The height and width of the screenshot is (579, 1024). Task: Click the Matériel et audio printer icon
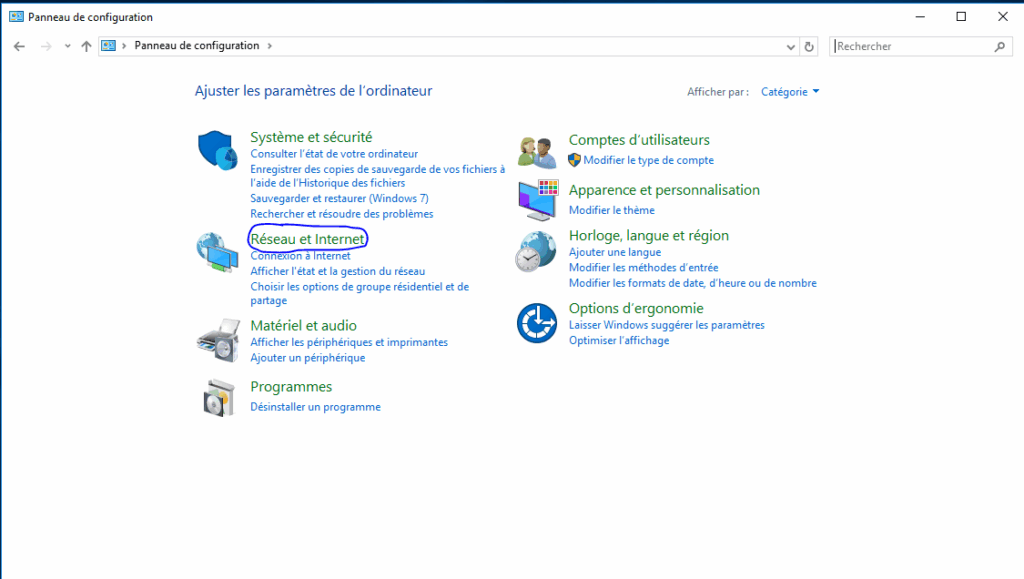pyautogui.click(x=217, y=340)
